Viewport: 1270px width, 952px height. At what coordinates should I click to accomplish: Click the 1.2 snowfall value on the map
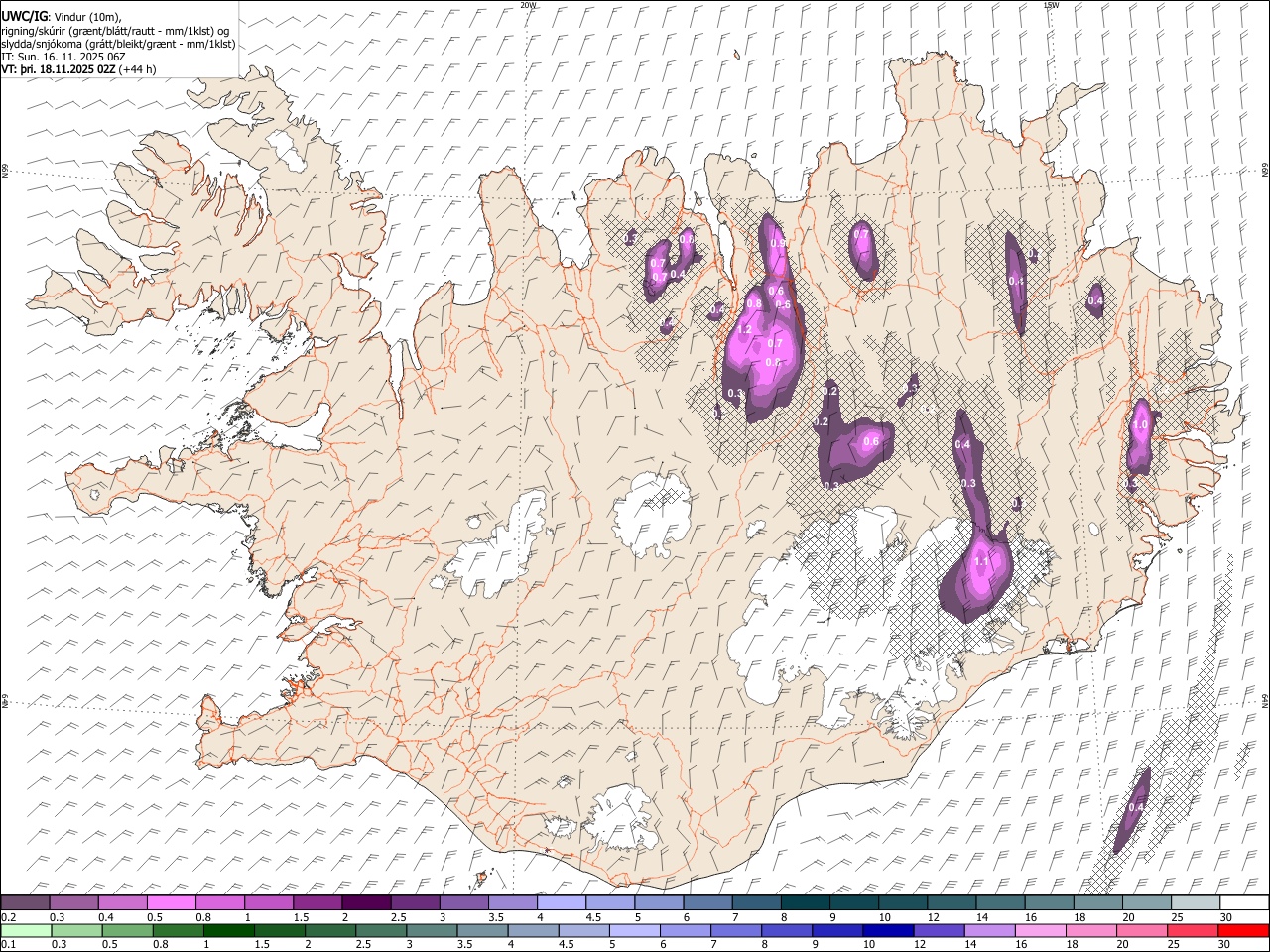coord(744,330)
